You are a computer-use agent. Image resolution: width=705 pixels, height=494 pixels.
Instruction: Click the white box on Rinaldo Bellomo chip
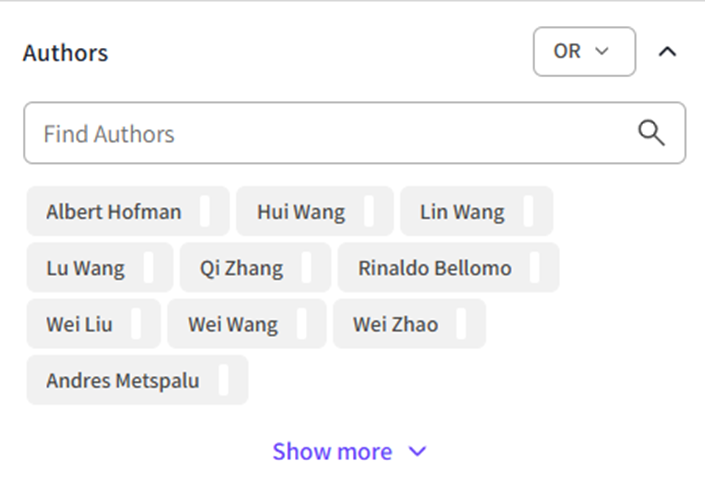[535, 268]
